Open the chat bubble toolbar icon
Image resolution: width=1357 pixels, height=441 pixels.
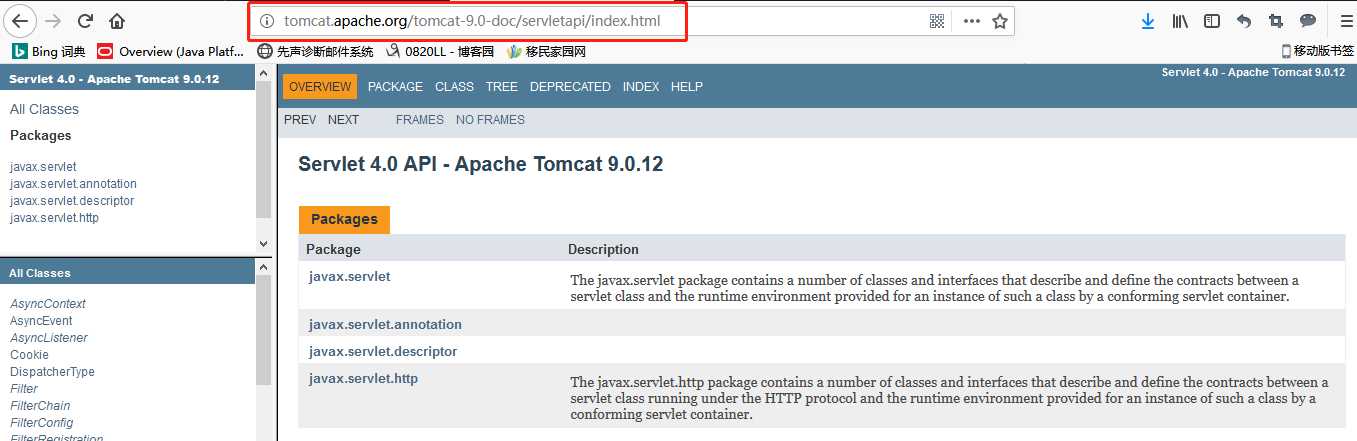[1307, 20]
